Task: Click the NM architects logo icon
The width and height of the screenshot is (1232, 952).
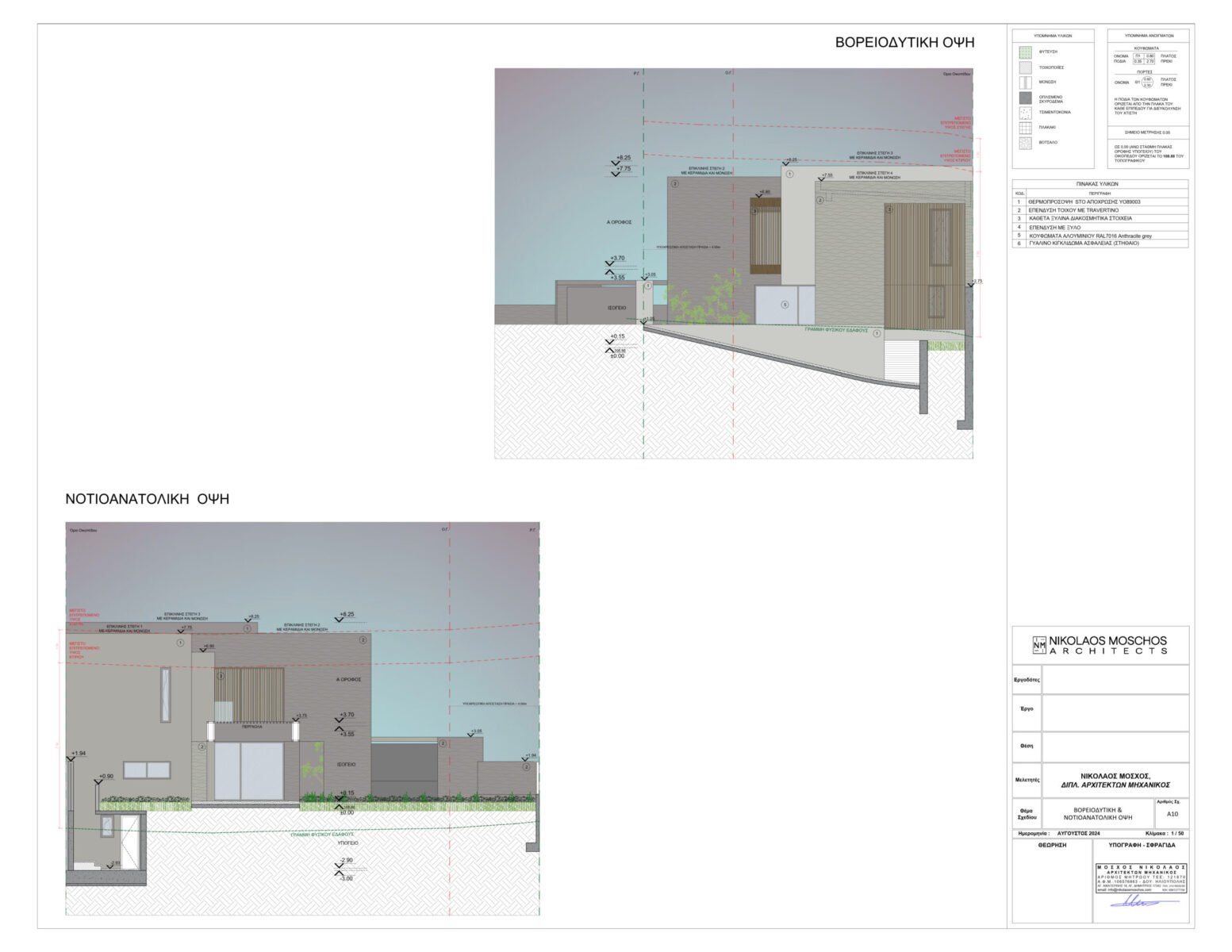Action: click(x=1039, y=645)
